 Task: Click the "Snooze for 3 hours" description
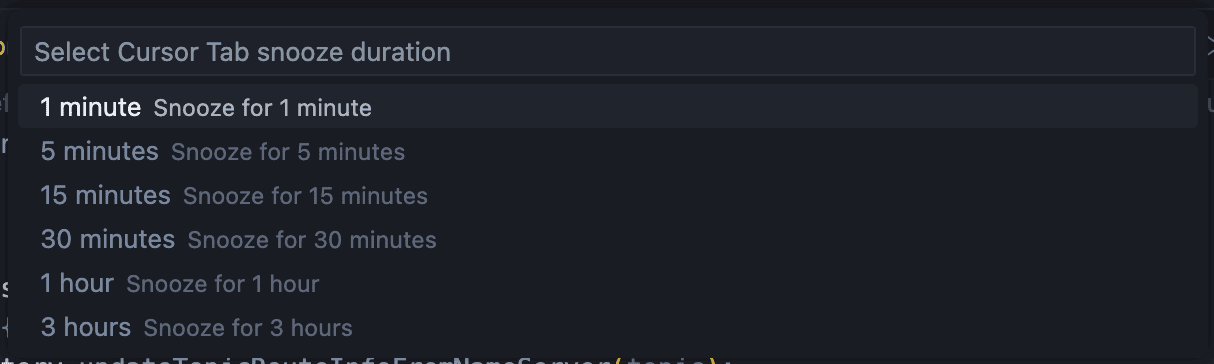tap(248, 328)
